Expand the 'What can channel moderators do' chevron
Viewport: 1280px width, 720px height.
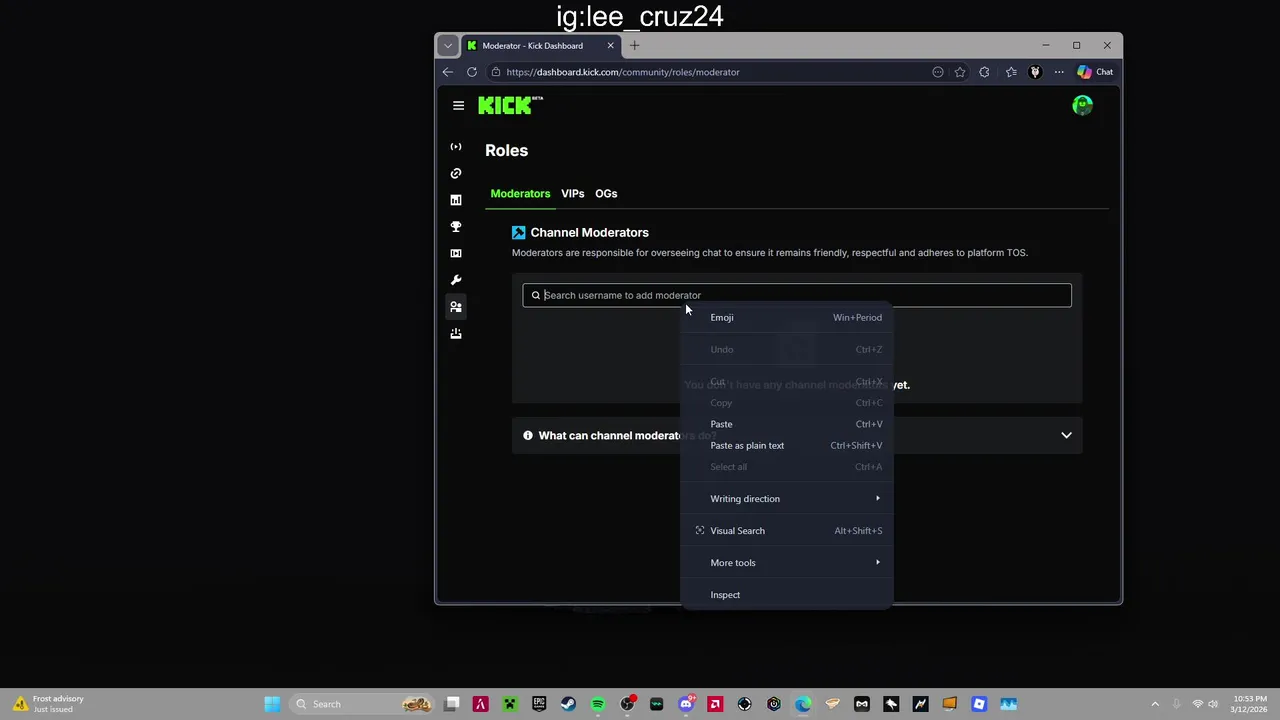tap(1066, 435)
